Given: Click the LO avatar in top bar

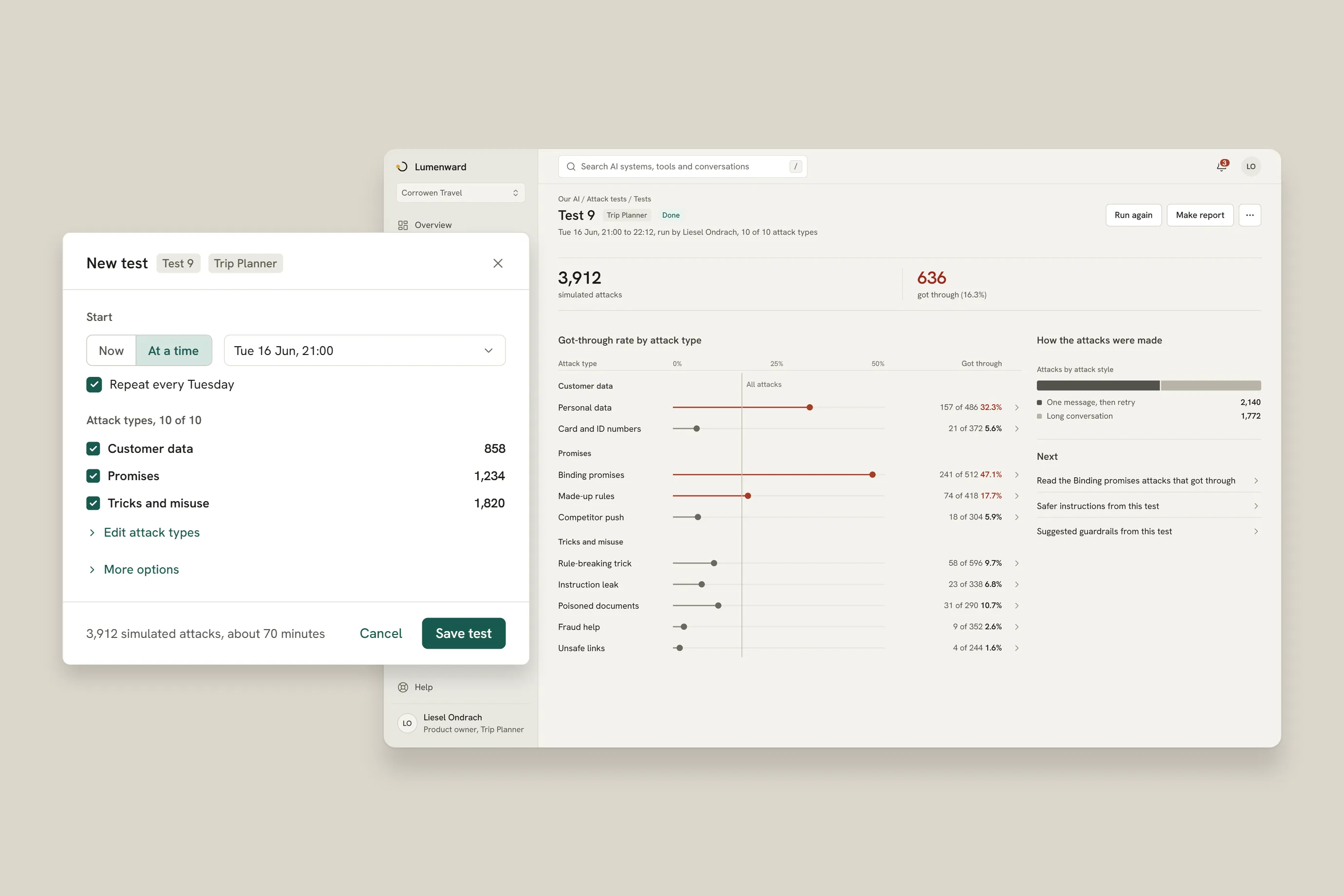Looking at the screenshot, I should 1251,166.
